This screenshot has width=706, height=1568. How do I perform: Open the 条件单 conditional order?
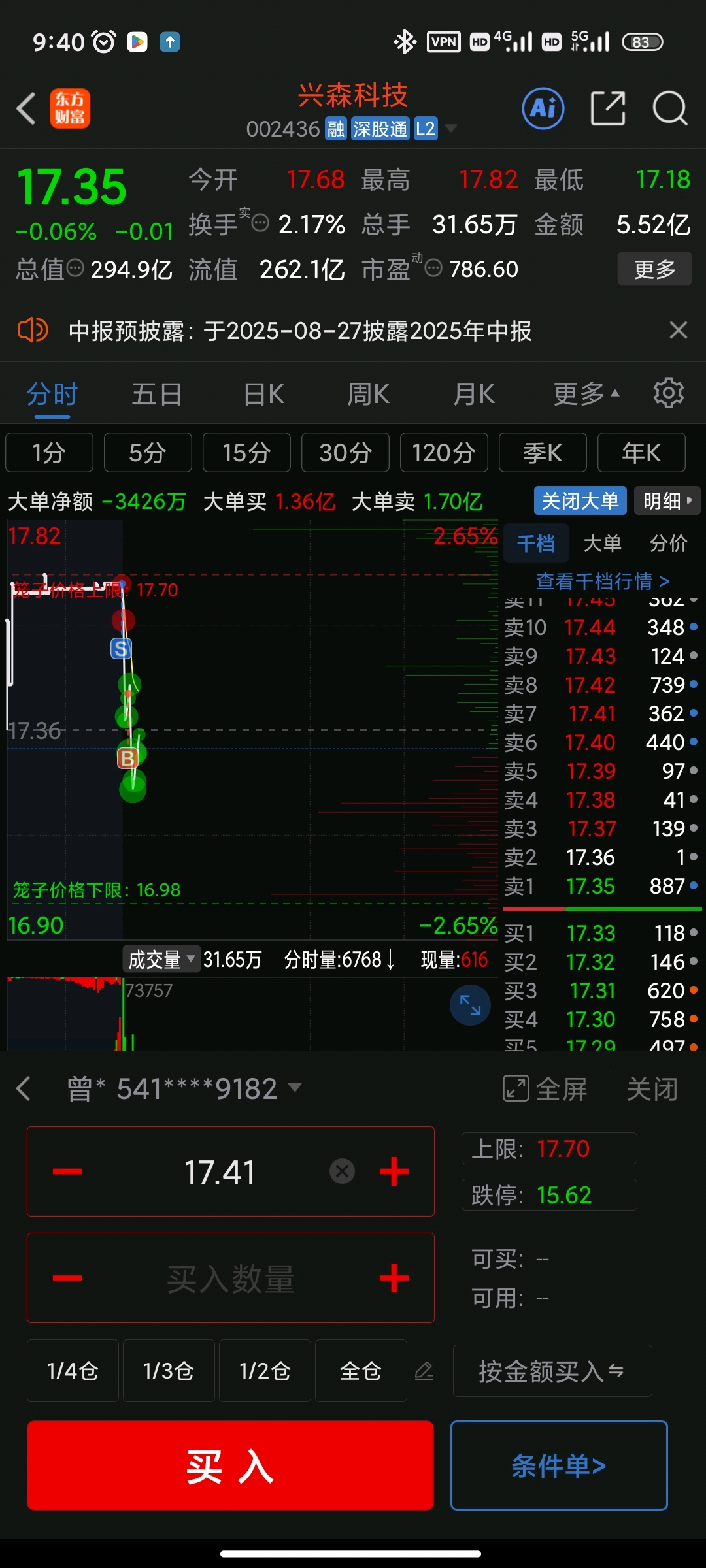[x=559, y=1465]
